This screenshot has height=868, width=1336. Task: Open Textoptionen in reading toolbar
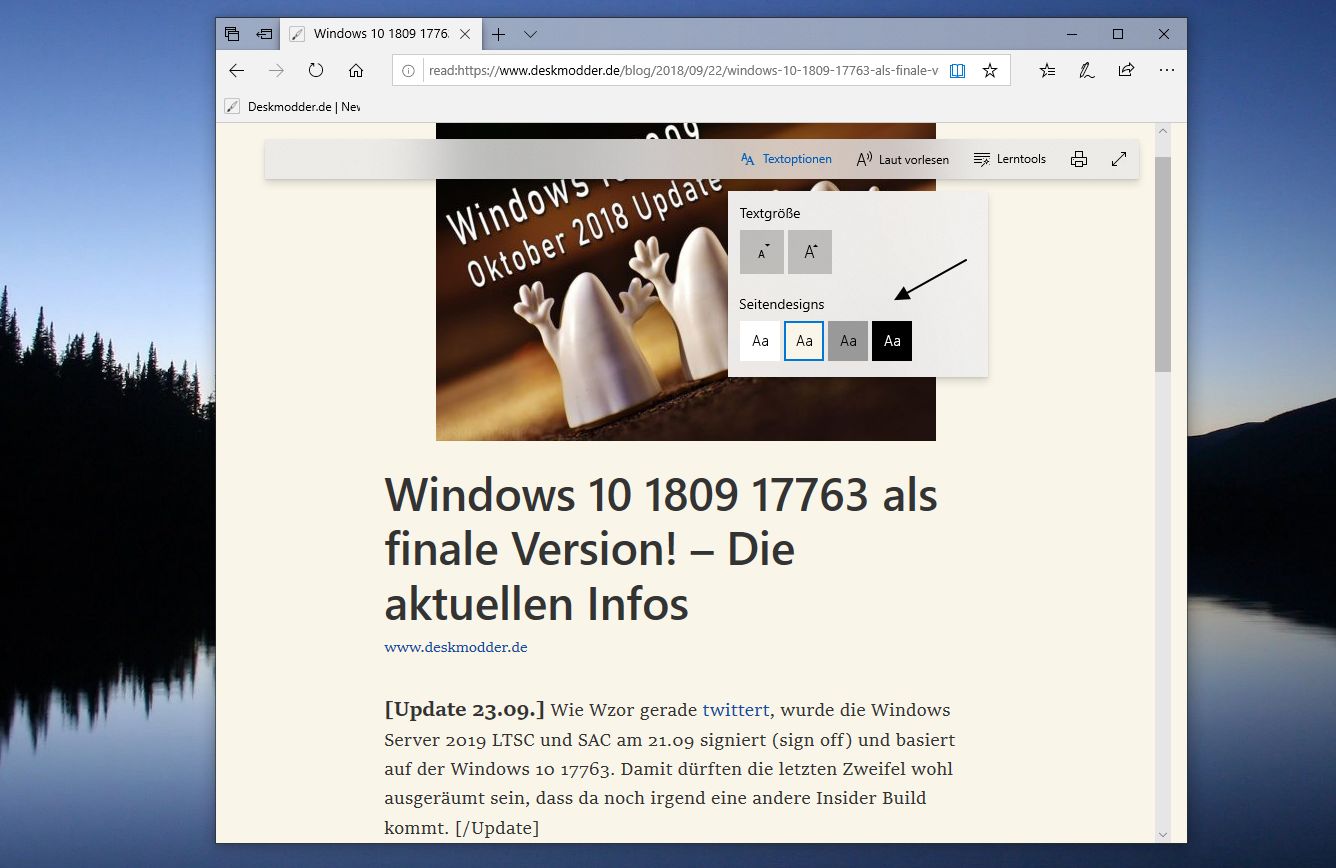point(786,159)
